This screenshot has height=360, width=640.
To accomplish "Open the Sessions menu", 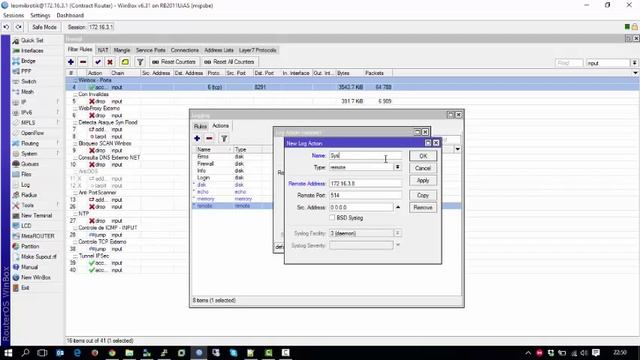I will 13,15.
